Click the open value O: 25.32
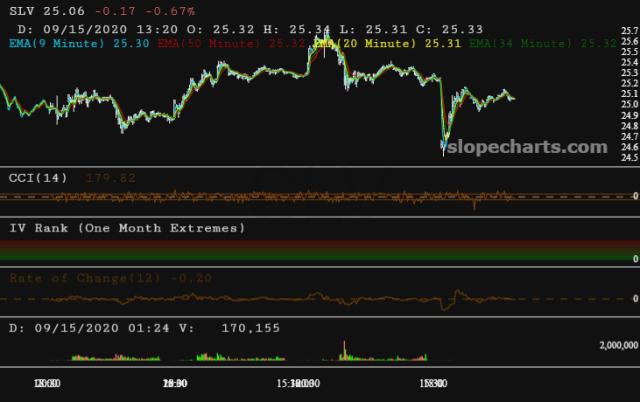 pyautogui.click(x=220, y=29)
